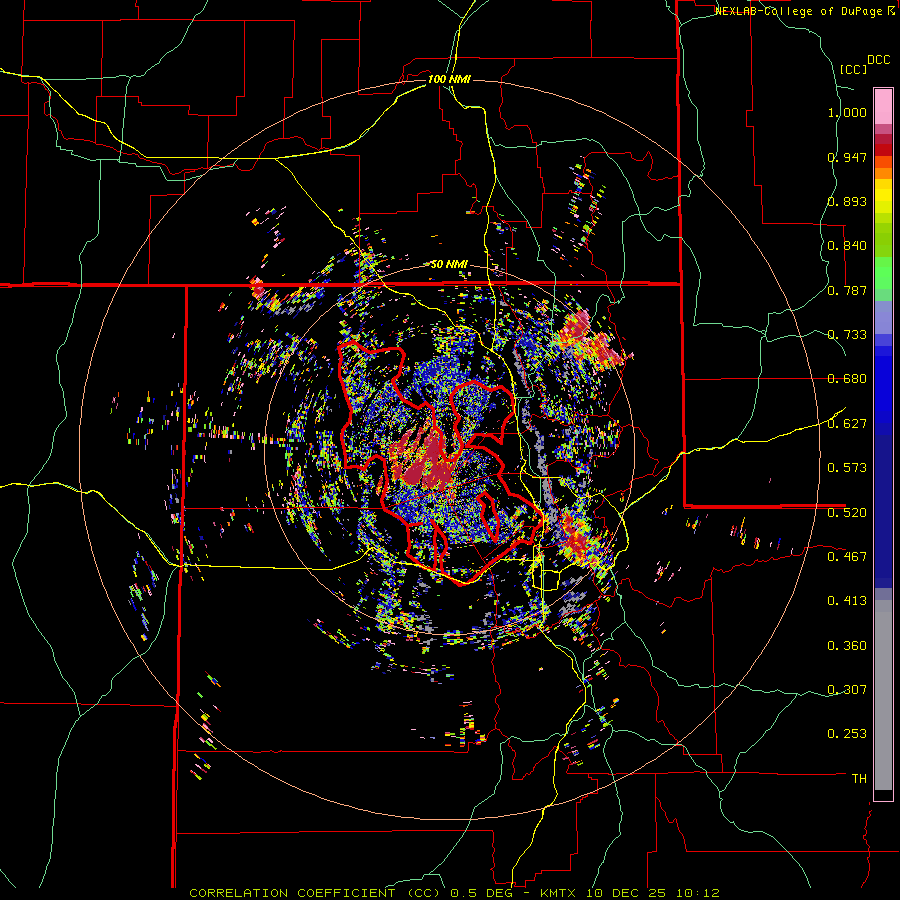Click the DCC label above the color scale
Image resolution: width=900 pixels, height=900 pixels.
coord(879,60)
